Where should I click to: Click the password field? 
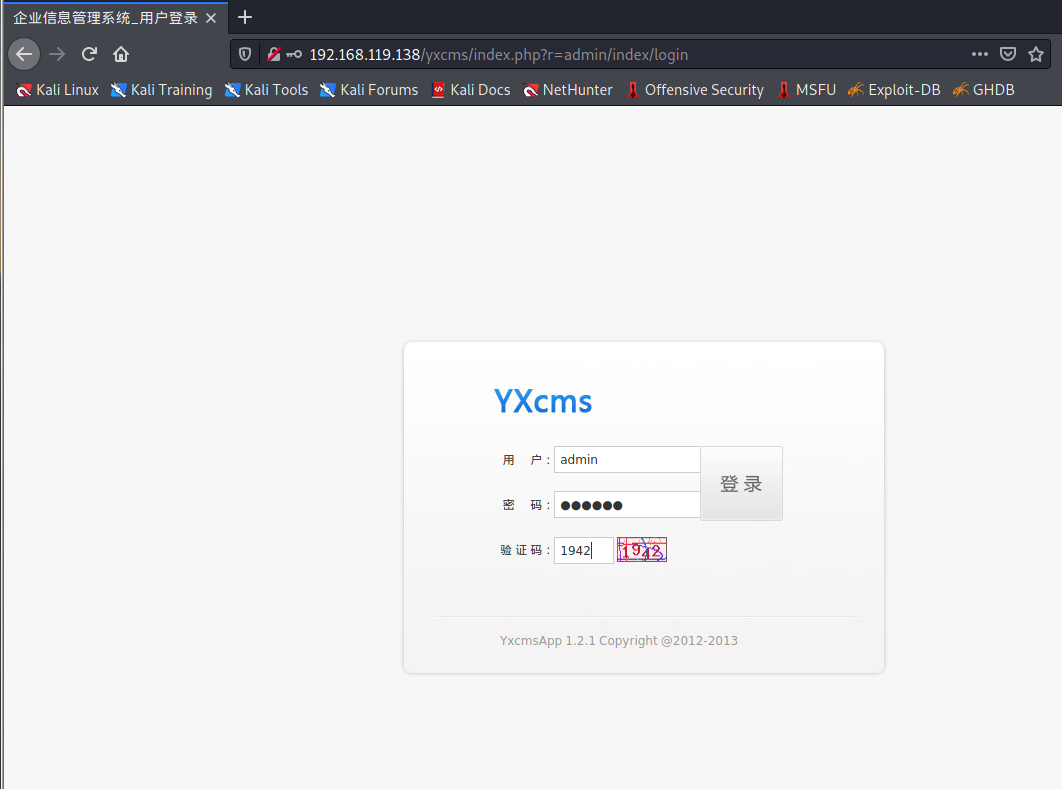[x=627, y=505]
